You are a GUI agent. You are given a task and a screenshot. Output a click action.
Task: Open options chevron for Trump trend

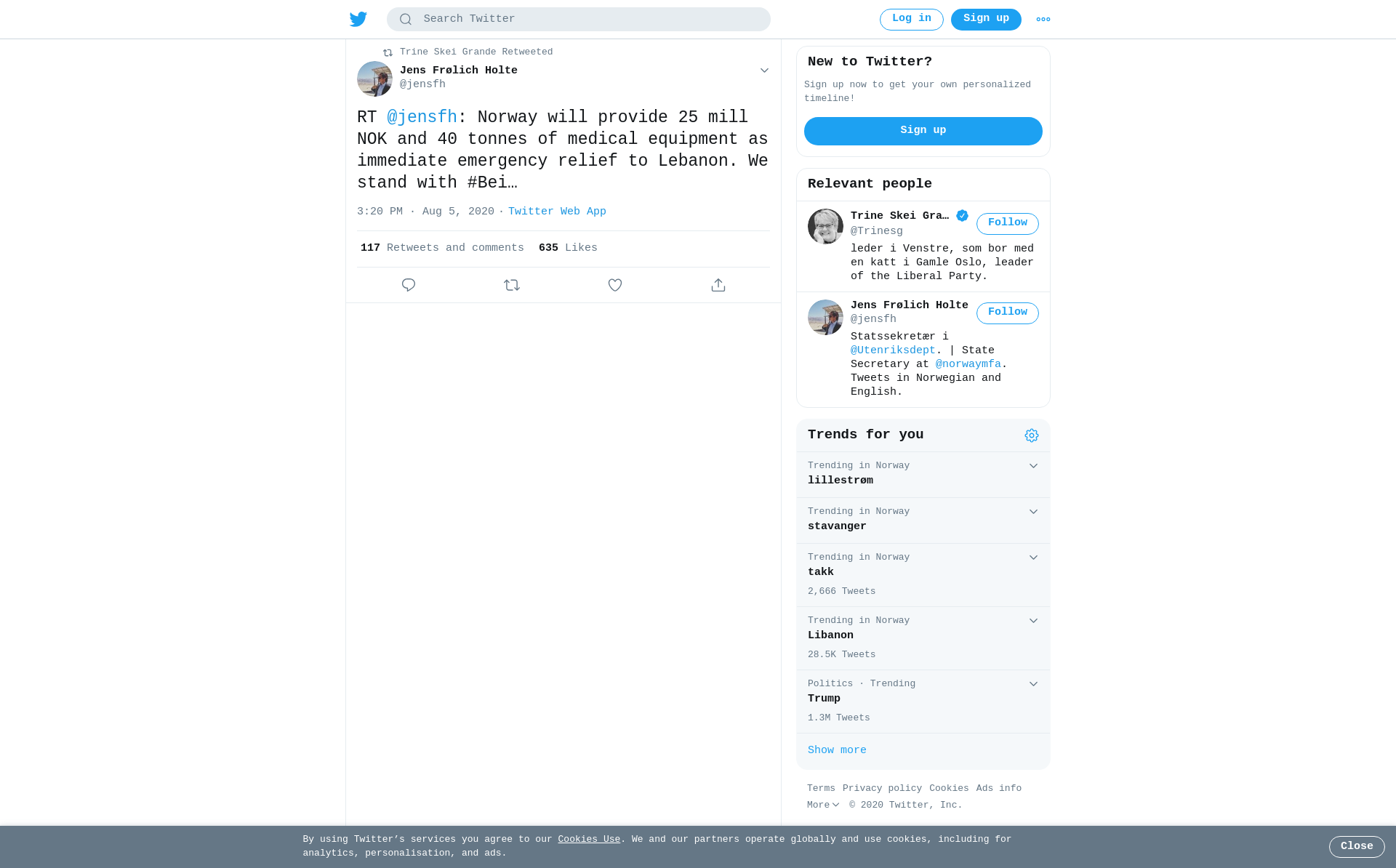coord(1033,684)
